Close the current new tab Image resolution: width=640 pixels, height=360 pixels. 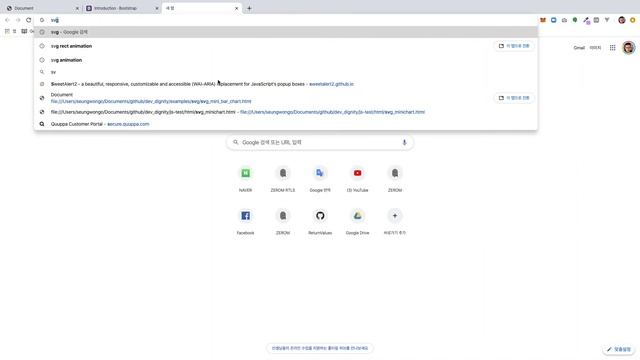[x=236, y=8]
